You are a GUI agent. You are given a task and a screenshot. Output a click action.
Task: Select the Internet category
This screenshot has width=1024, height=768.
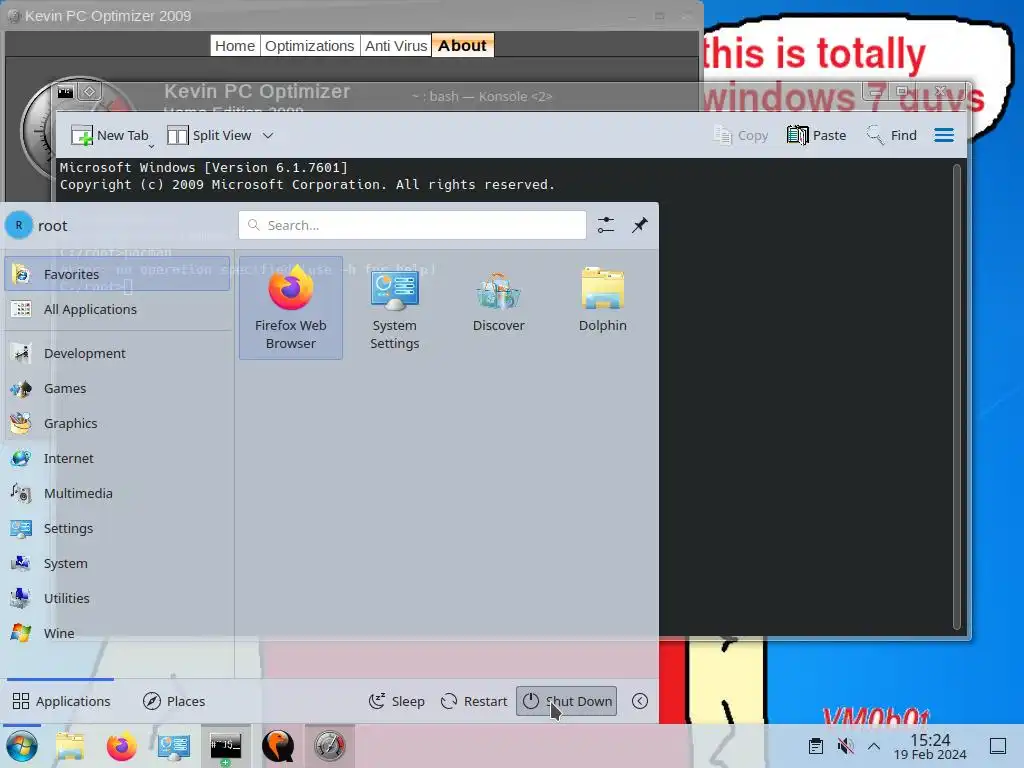(118, 458)
